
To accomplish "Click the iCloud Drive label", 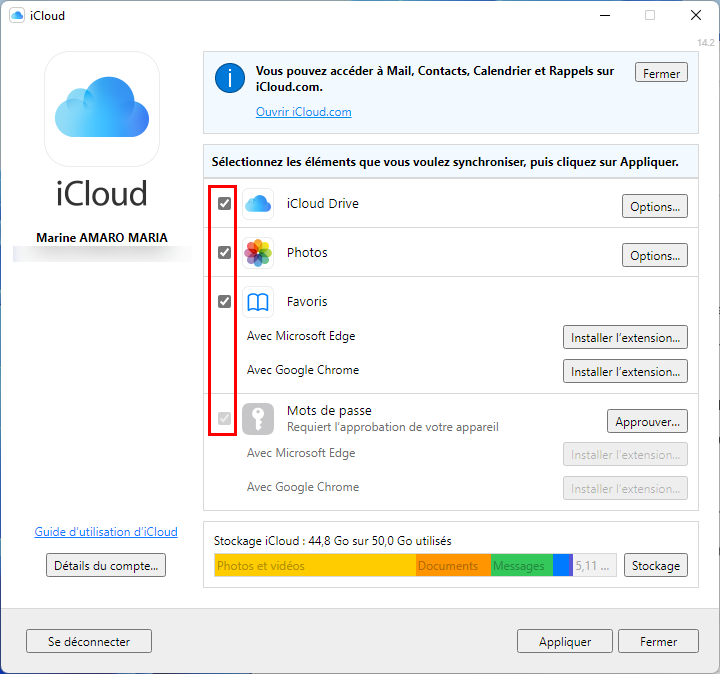I will coord(322,203).
